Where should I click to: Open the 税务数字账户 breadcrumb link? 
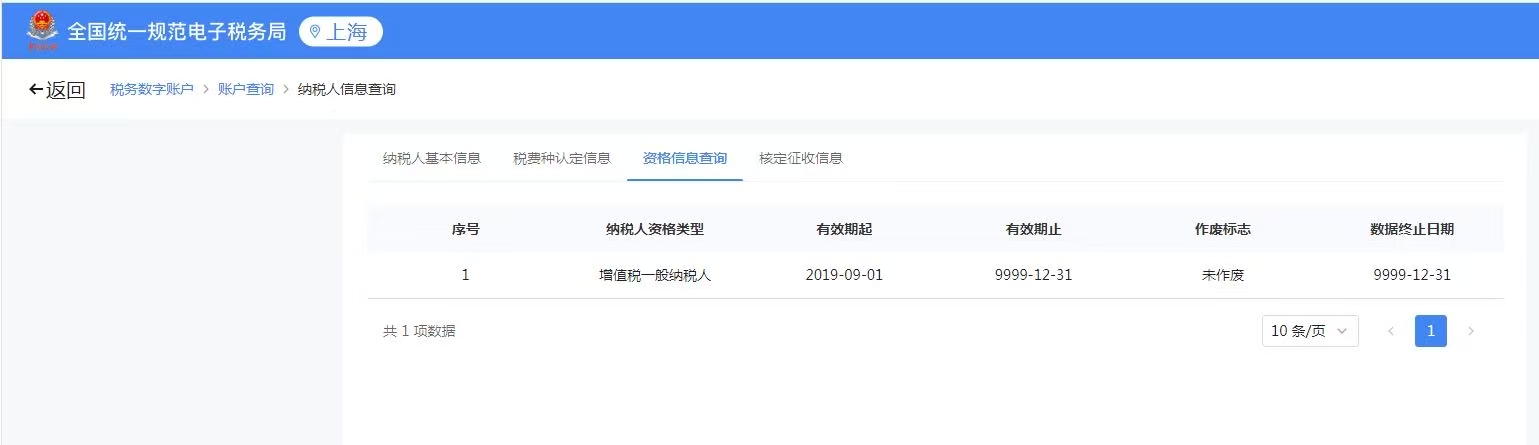point(151,90)
